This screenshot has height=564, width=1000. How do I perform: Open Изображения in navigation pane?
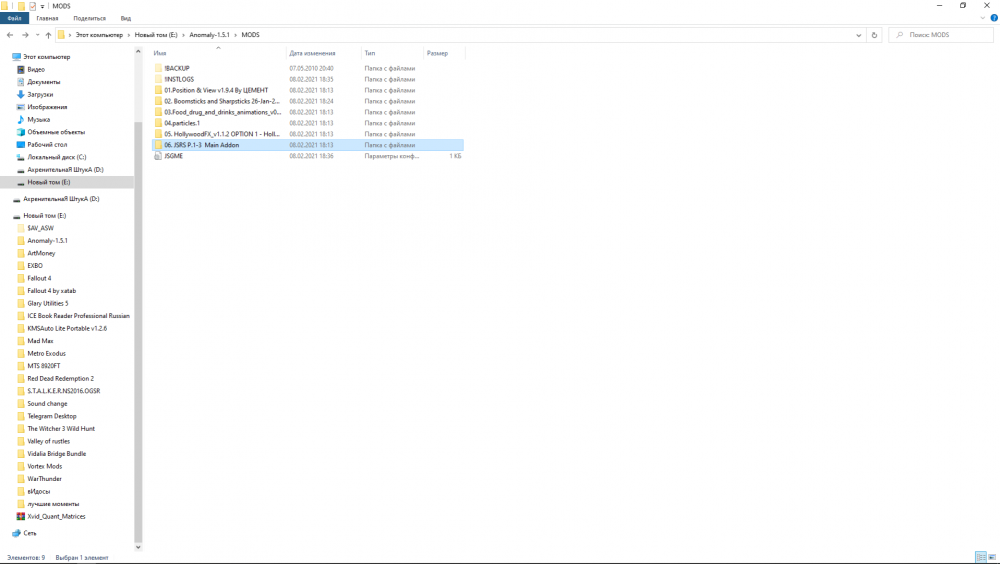pyautogui.click(x=47, y=107)
